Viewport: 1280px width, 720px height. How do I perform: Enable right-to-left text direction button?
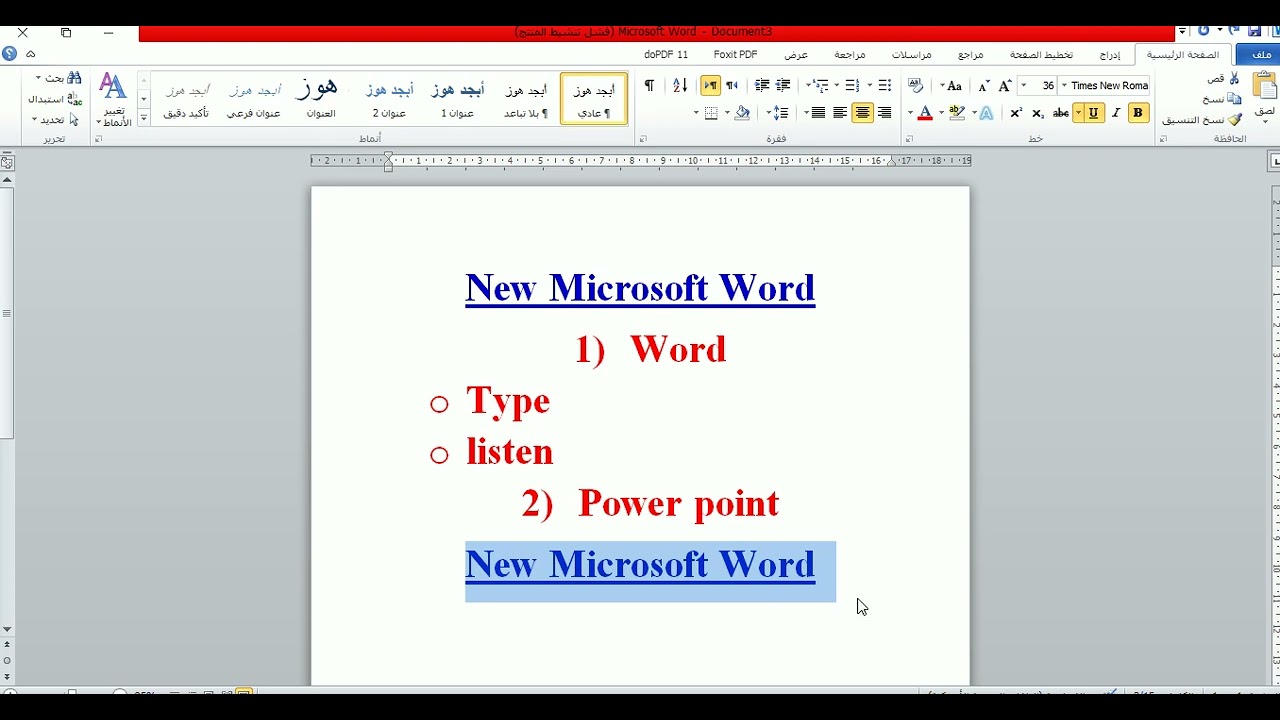coord(732,85)
